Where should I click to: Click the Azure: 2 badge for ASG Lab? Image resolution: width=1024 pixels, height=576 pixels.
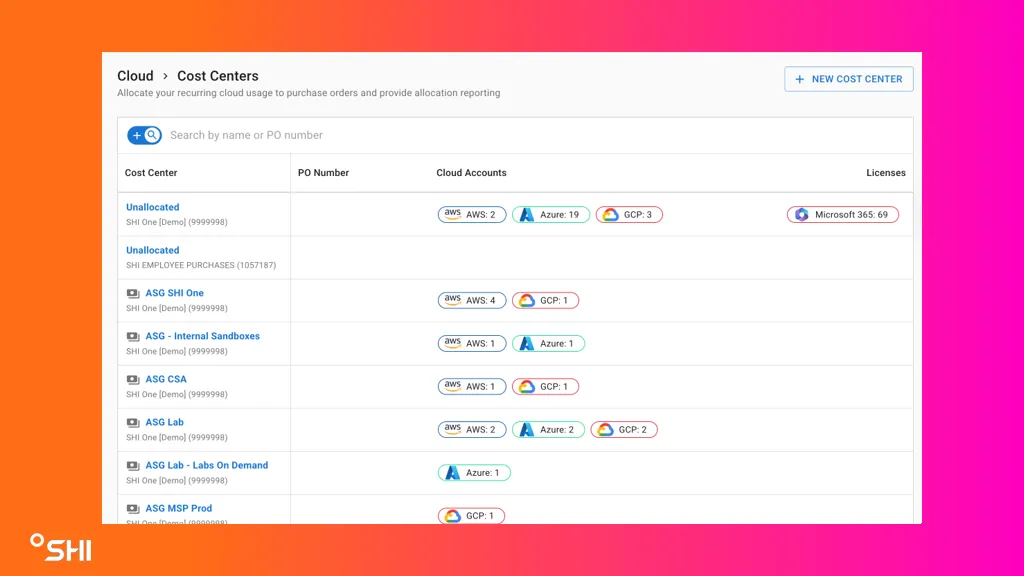548,430
